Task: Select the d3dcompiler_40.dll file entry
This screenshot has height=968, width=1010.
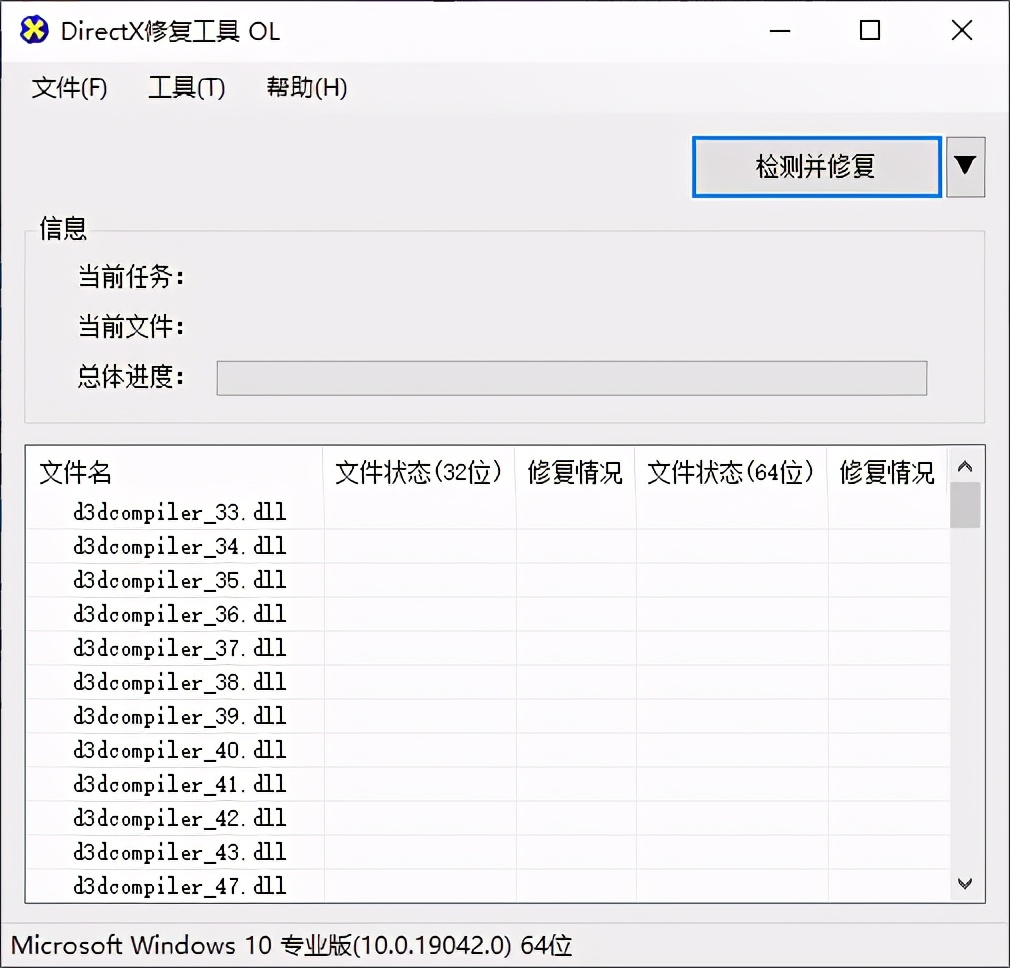Action: tap(180, 750)
